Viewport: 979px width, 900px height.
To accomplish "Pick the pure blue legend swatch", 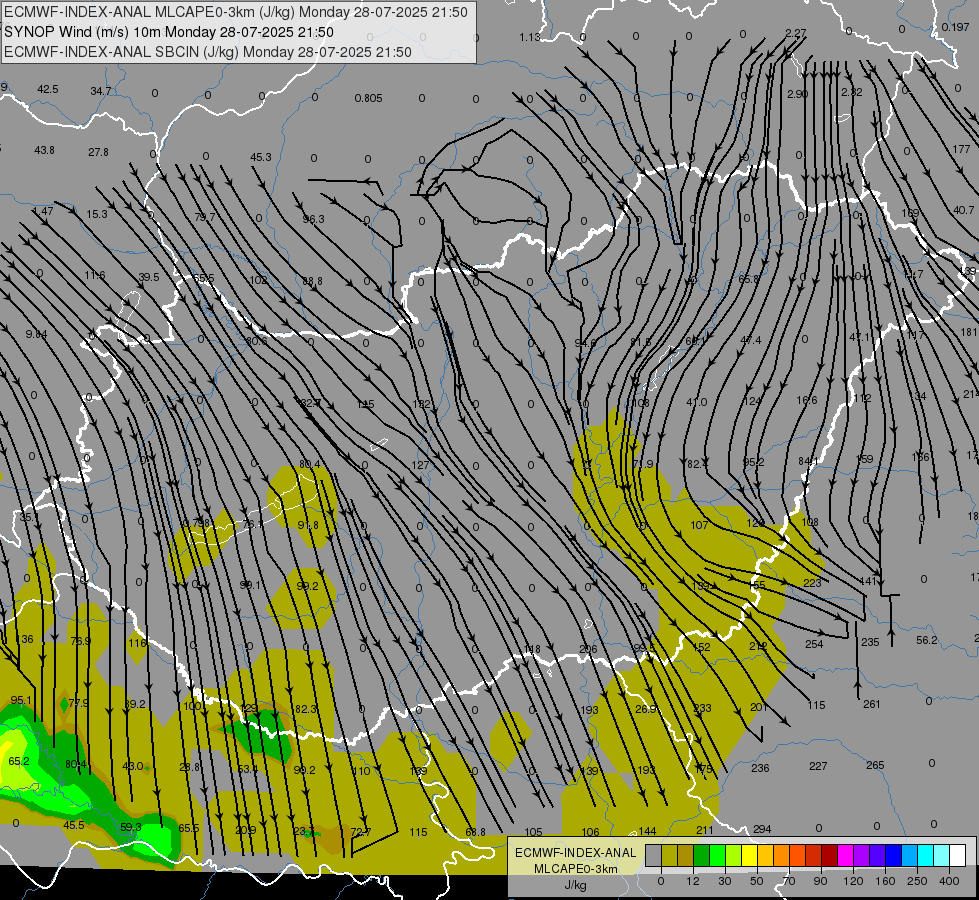I will coord(894,855).
